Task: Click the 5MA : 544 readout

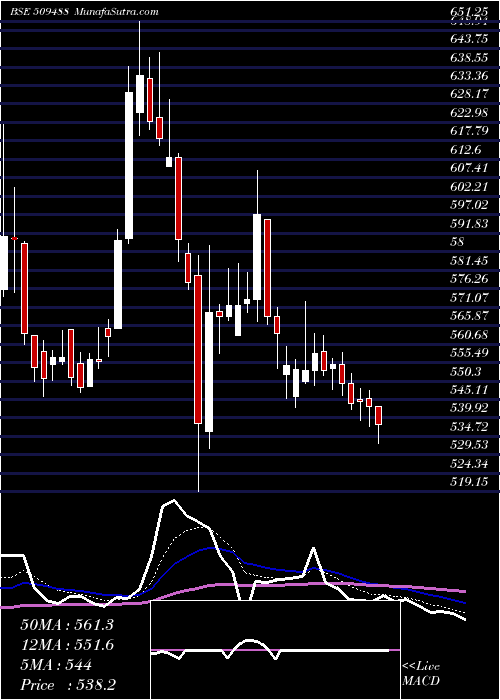Action: pos(56,665)
